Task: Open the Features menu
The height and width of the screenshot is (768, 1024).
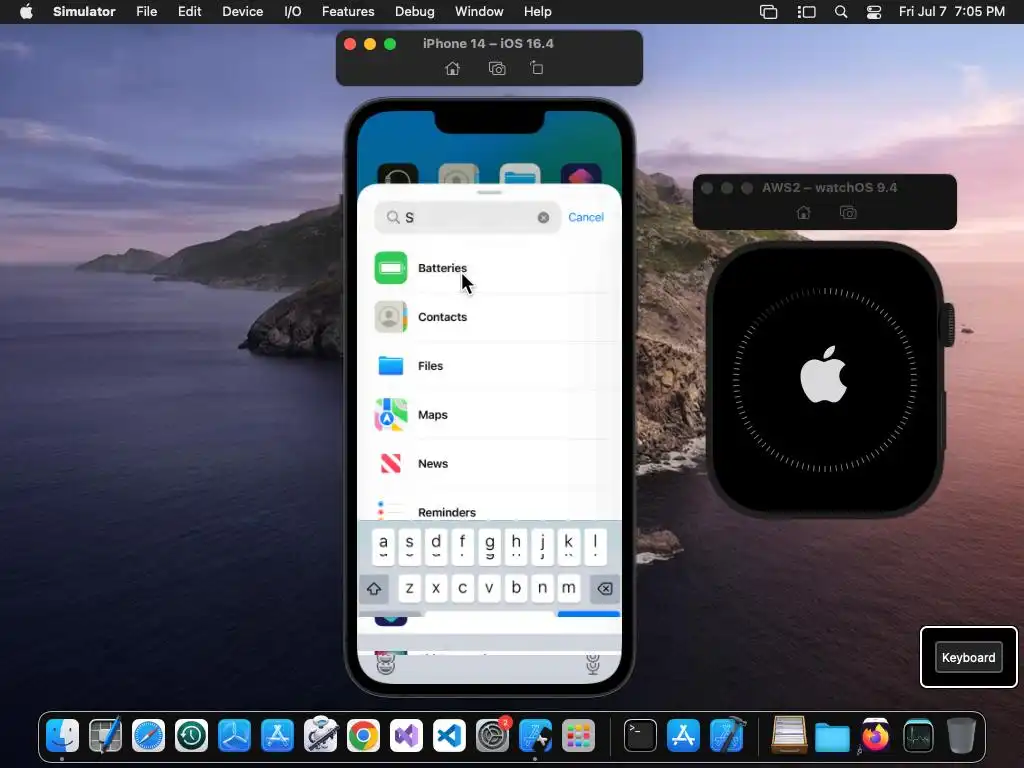Action: point(348,12)
